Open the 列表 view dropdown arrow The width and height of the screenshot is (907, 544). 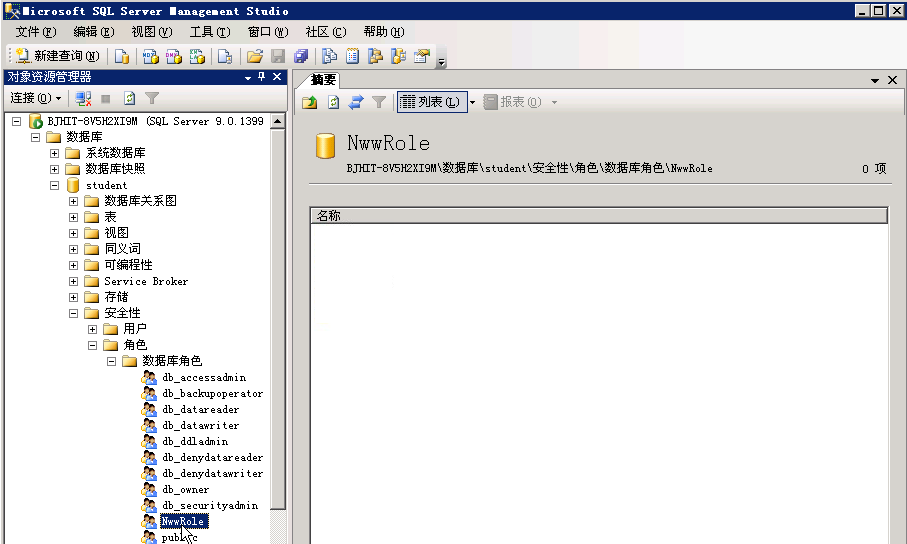tap(472, 102)
